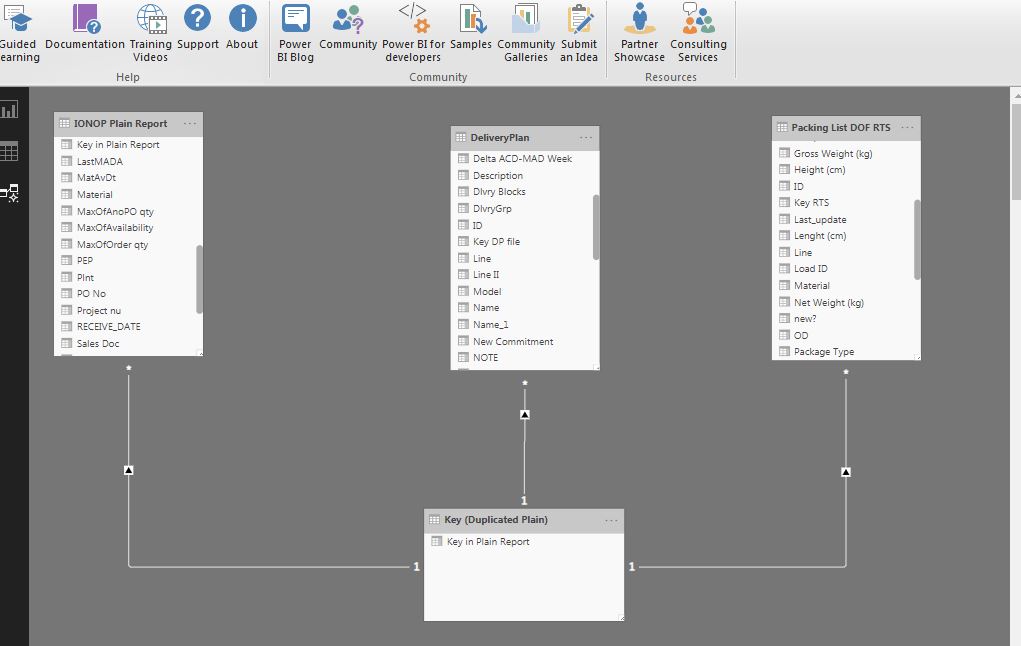Open Partner Showcase
Viewport: 1021px width, 646px height.
point(639,33)
